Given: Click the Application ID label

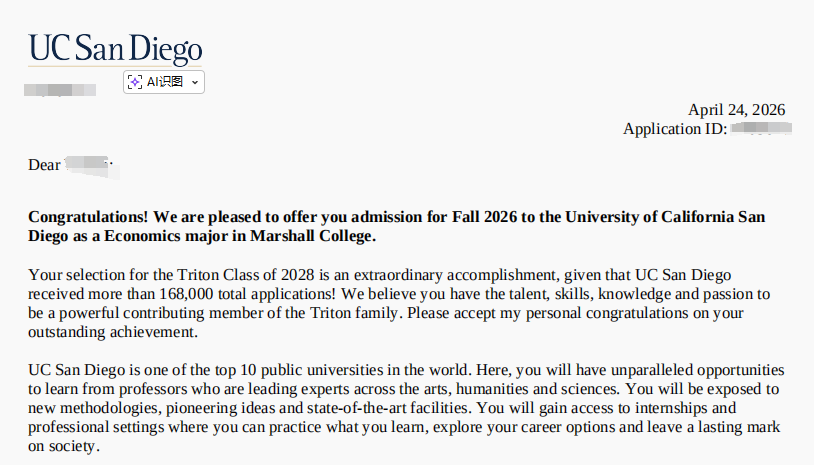Looking at the screenshot, I should click(x=674, y=129).
